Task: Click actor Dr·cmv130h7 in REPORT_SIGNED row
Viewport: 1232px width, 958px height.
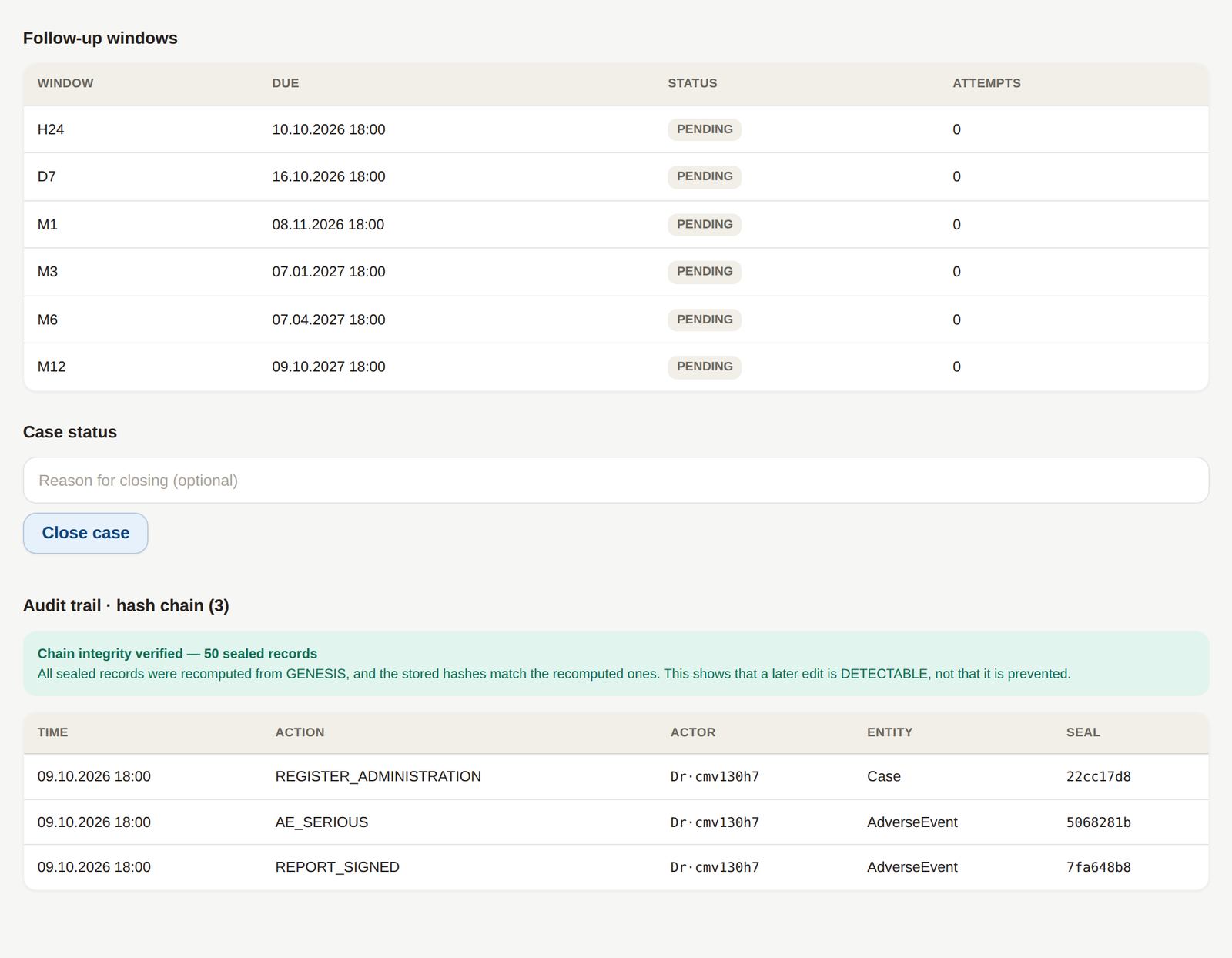Action: (715, 867)
